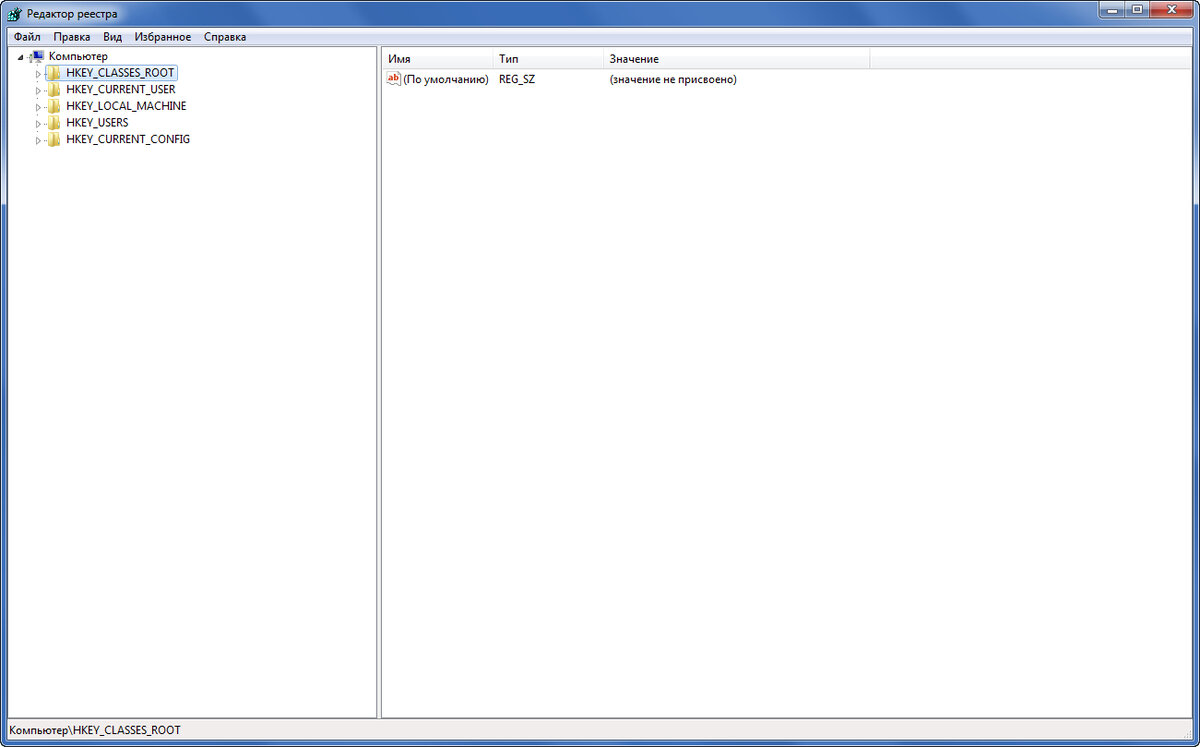Collapse the Компьютер tree node
Viewport: 1200px width, 747px height.
[x=21, y=57]
